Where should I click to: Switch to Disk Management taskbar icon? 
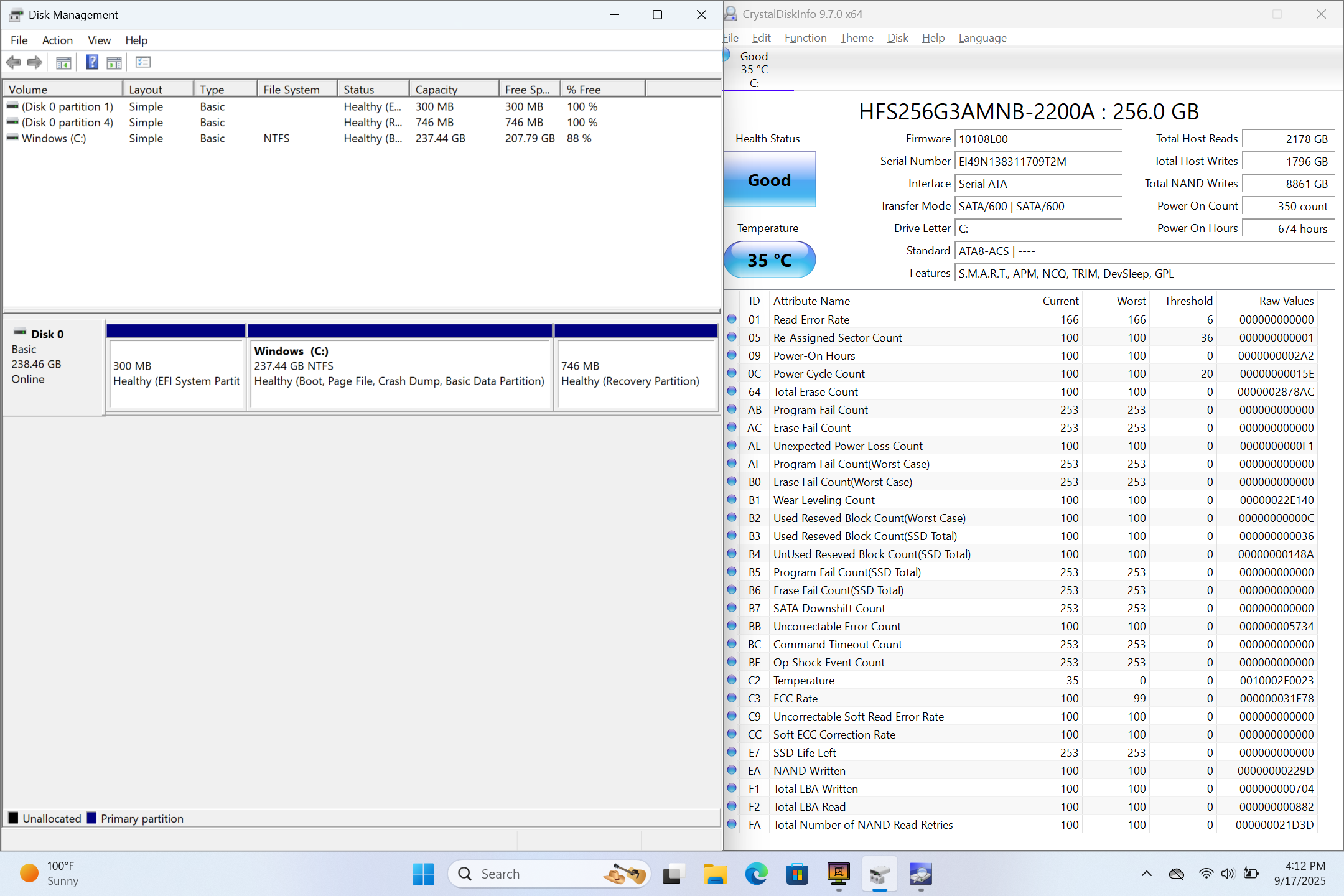tap(879, 874)
